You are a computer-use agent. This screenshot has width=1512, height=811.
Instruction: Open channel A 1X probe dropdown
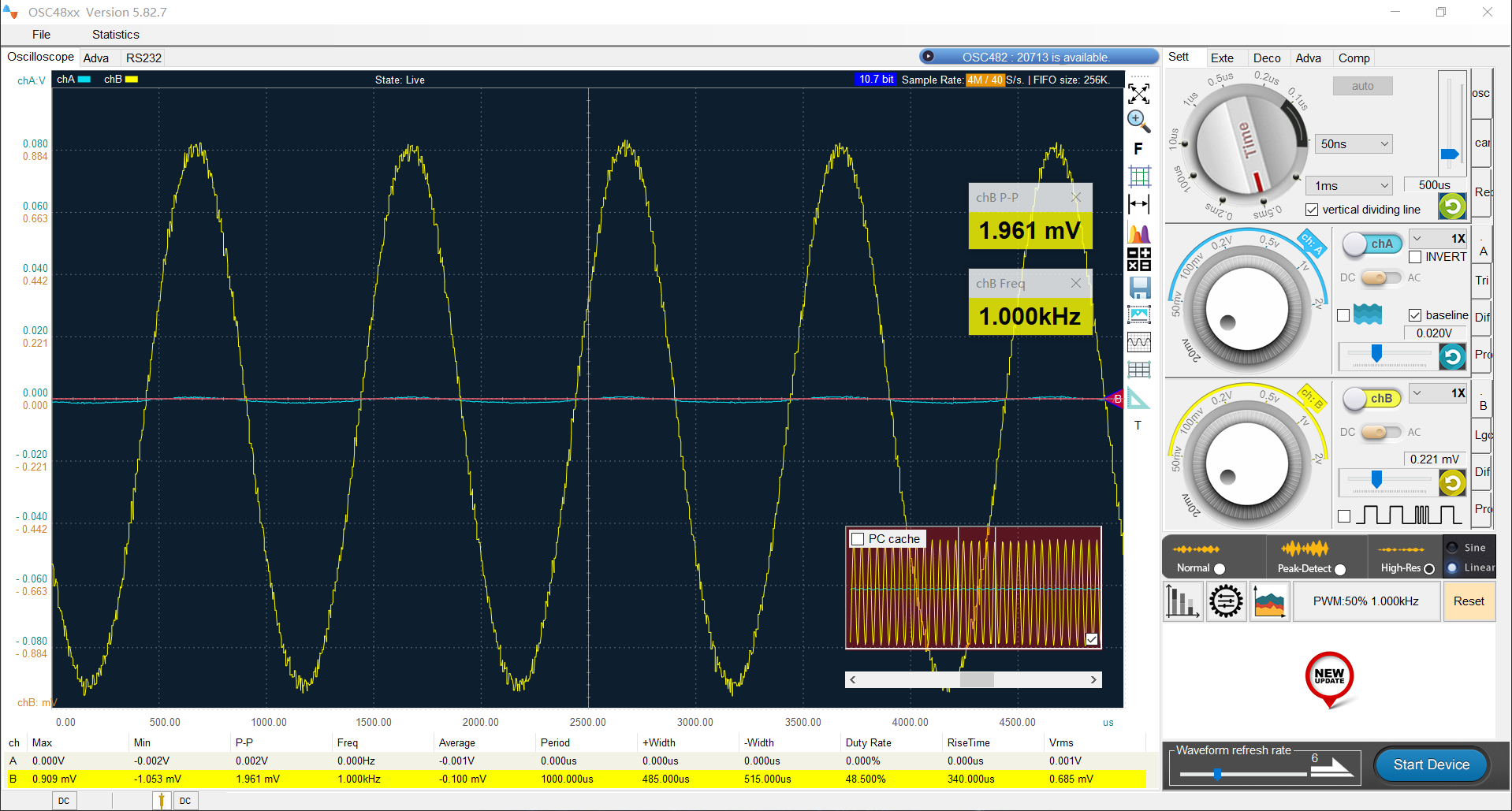pyautogui.click(x=1438, y=238)
